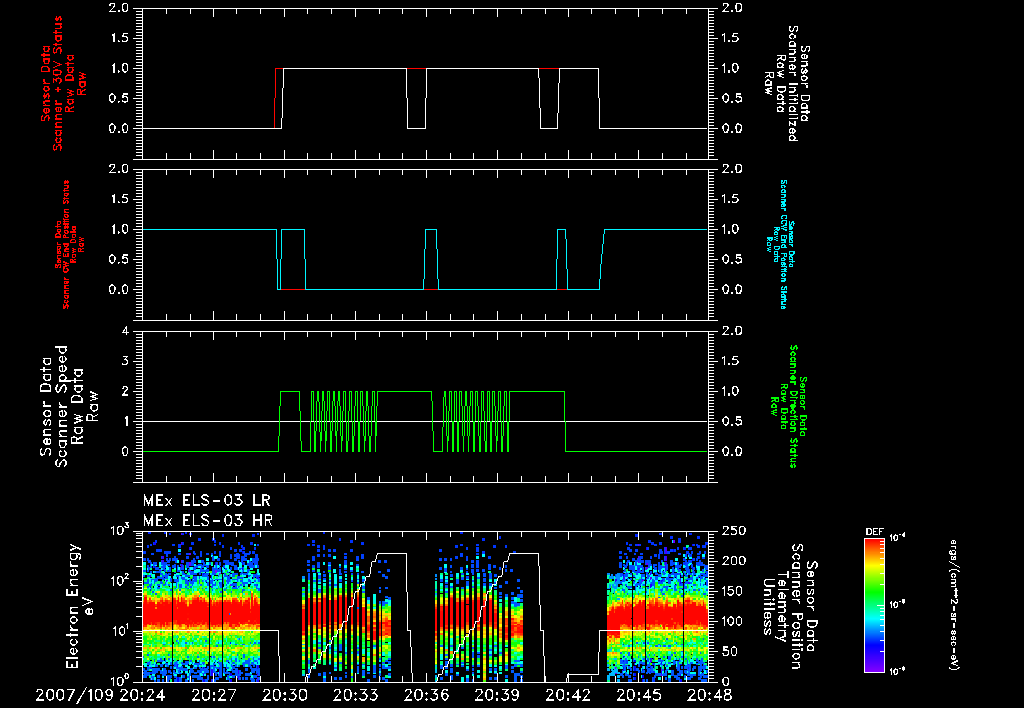The image size is (1024, 708).
Task: Click the '20:45' time axis label
Action: click(639, 695)
